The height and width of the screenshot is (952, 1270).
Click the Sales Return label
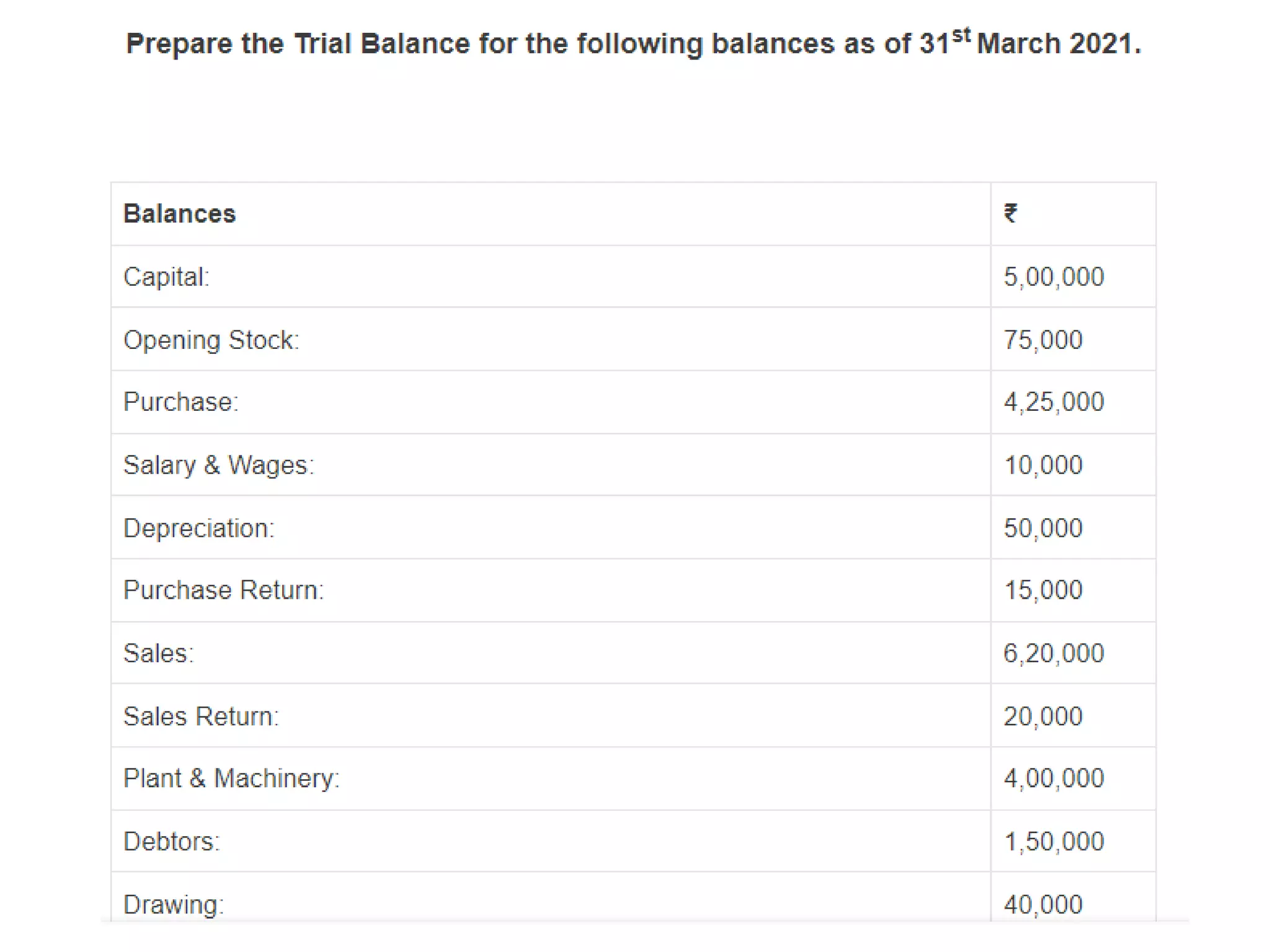click(x=201, y=717)
